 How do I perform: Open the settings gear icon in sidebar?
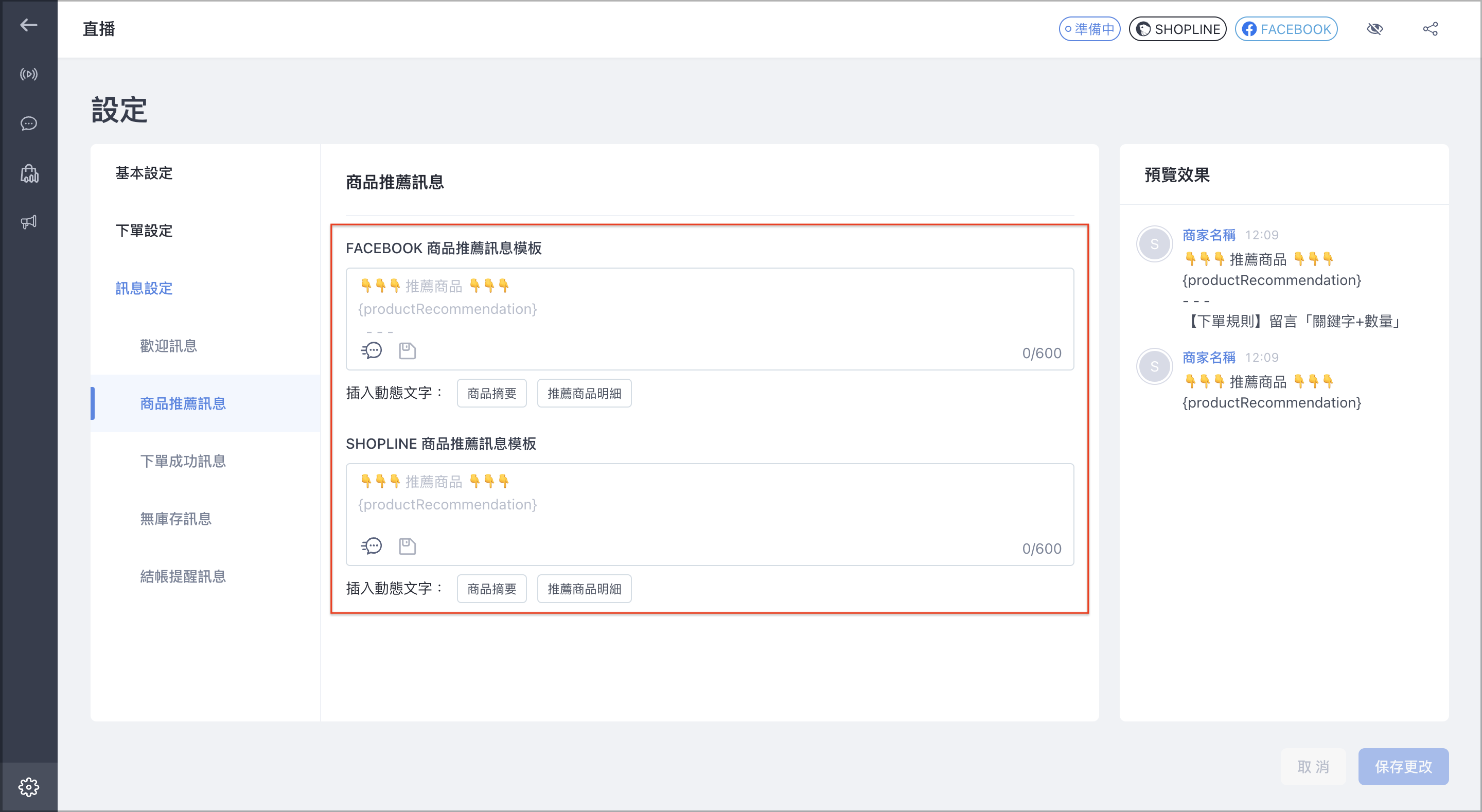click(x=29, y=787)
